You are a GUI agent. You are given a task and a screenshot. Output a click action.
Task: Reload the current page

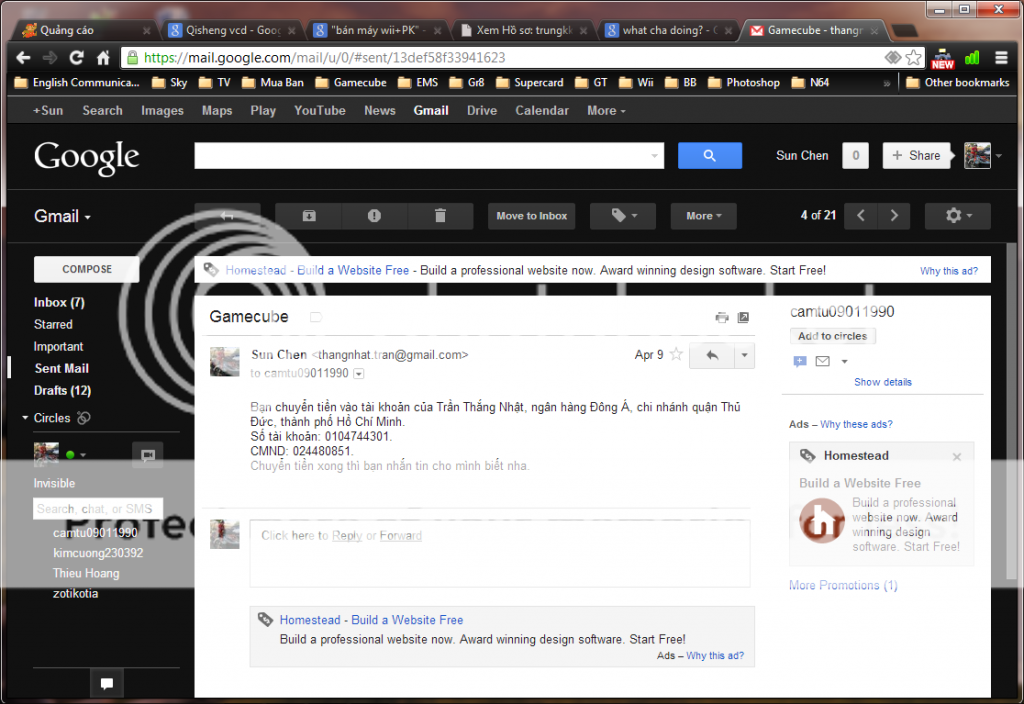click(x=76, y=58)
